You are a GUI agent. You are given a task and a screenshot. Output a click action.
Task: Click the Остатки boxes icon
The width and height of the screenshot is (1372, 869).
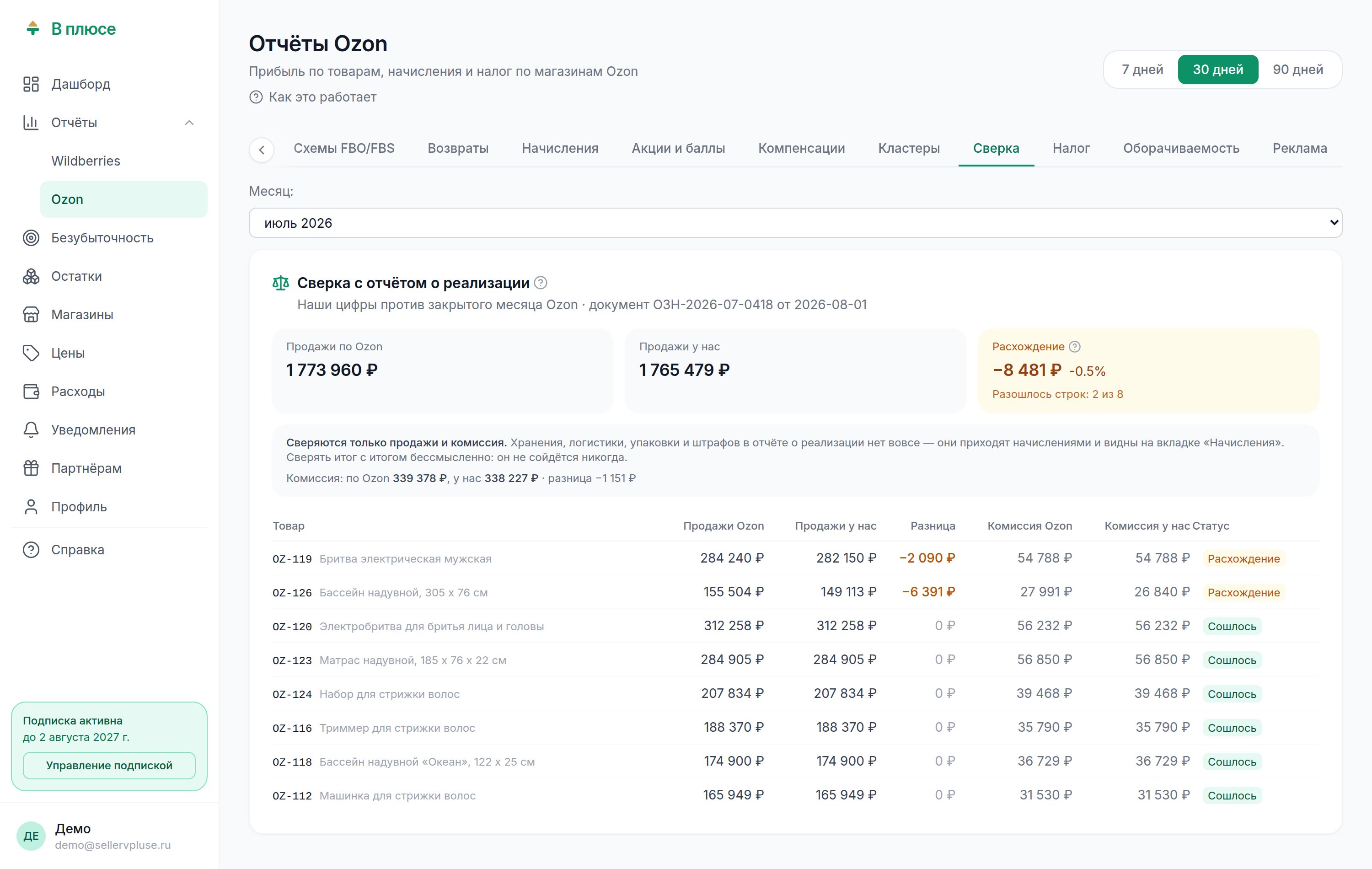click(31, 276)
